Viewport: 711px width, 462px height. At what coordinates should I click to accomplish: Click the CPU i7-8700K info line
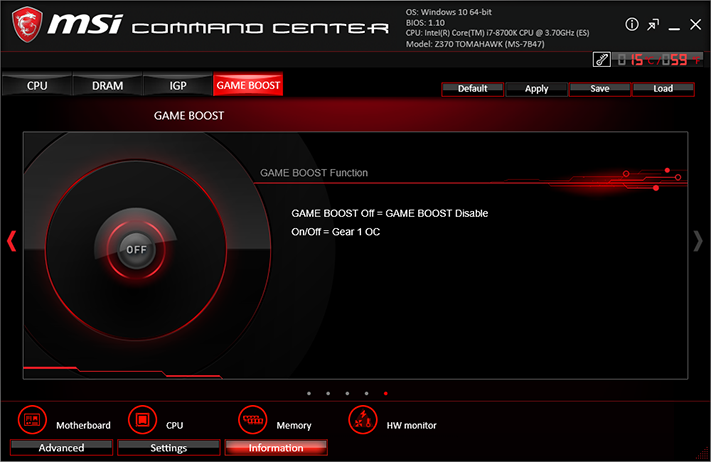coord(497,33)
